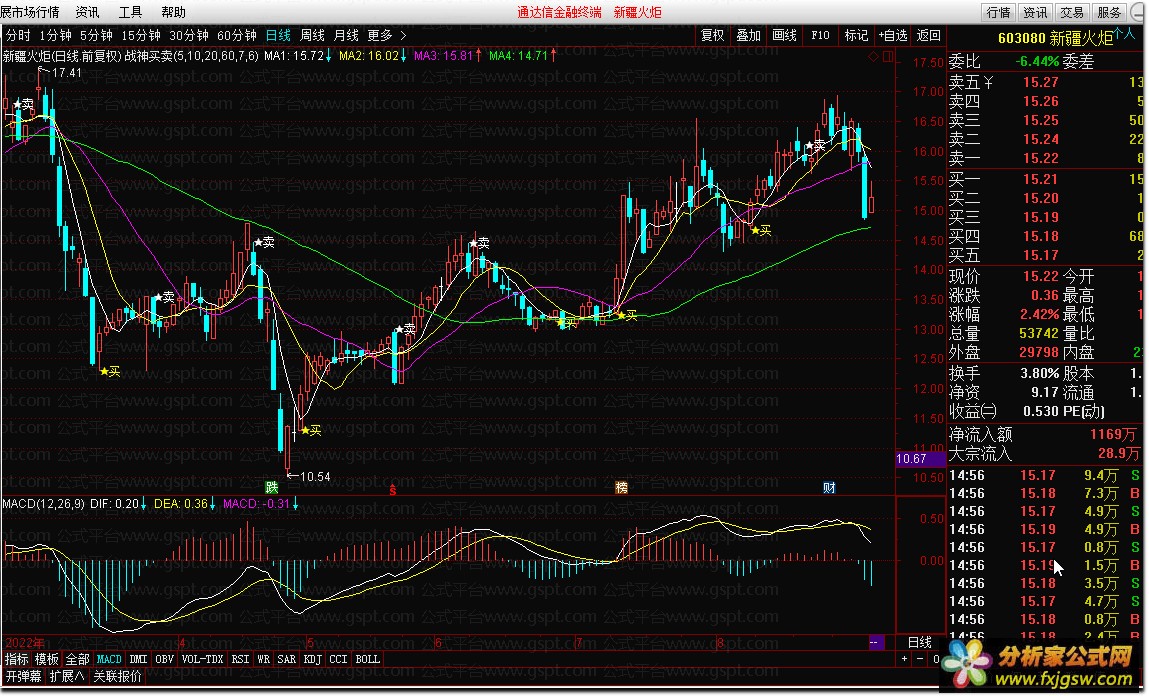Viewport: 1149px width, 696px height.
Task: Click the 日线 label at bottom right of the chart
Action: point(920,643)
